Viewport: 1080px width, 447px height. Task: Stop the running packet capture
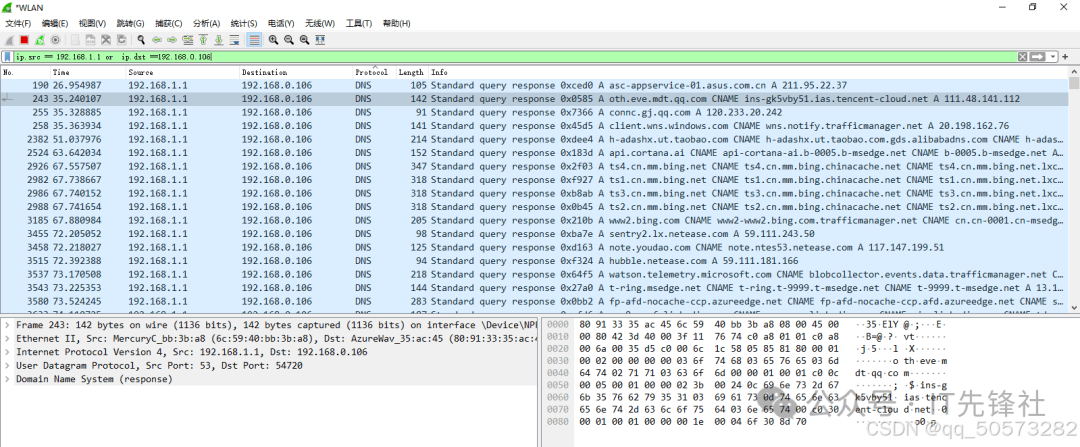pos(24,39)
